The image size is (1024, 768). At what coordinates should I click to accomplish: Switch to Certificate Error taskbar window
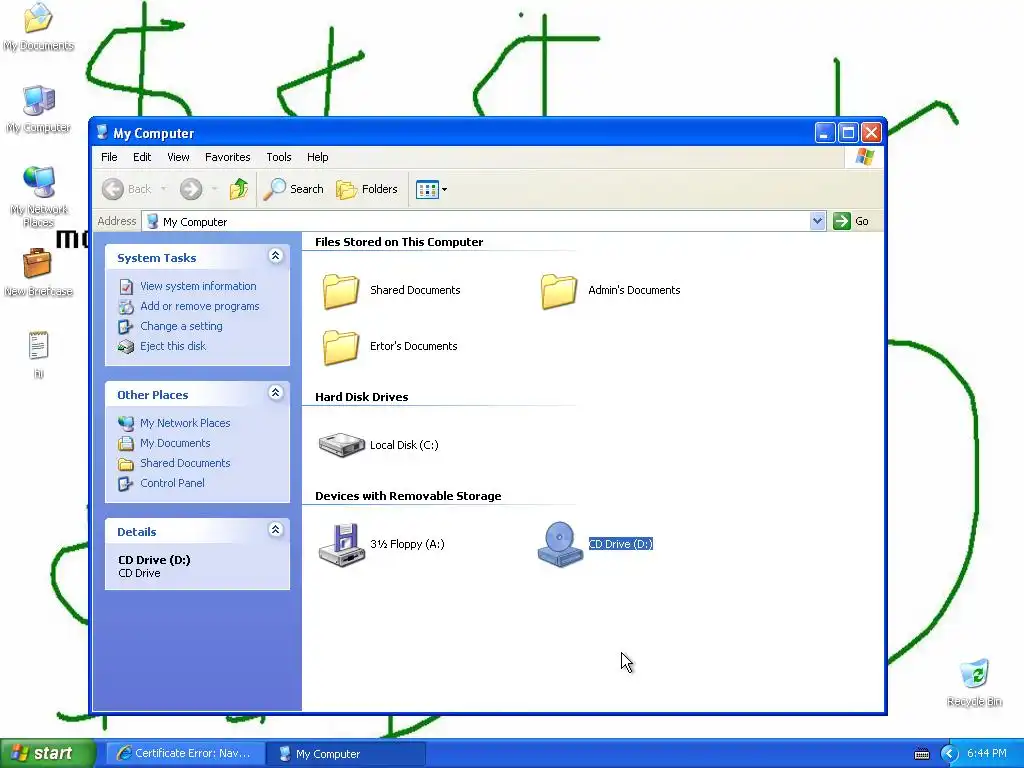184,754
